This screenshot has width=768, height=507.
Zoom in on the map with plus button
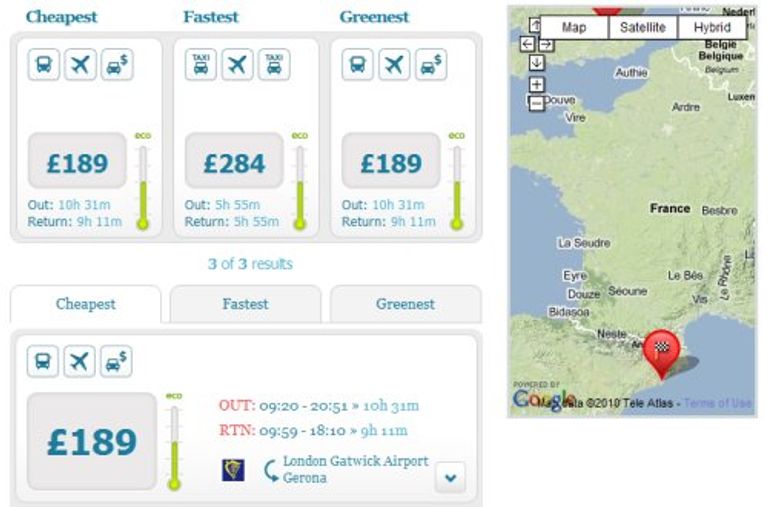pyautogui.click(x=536, y=84)
